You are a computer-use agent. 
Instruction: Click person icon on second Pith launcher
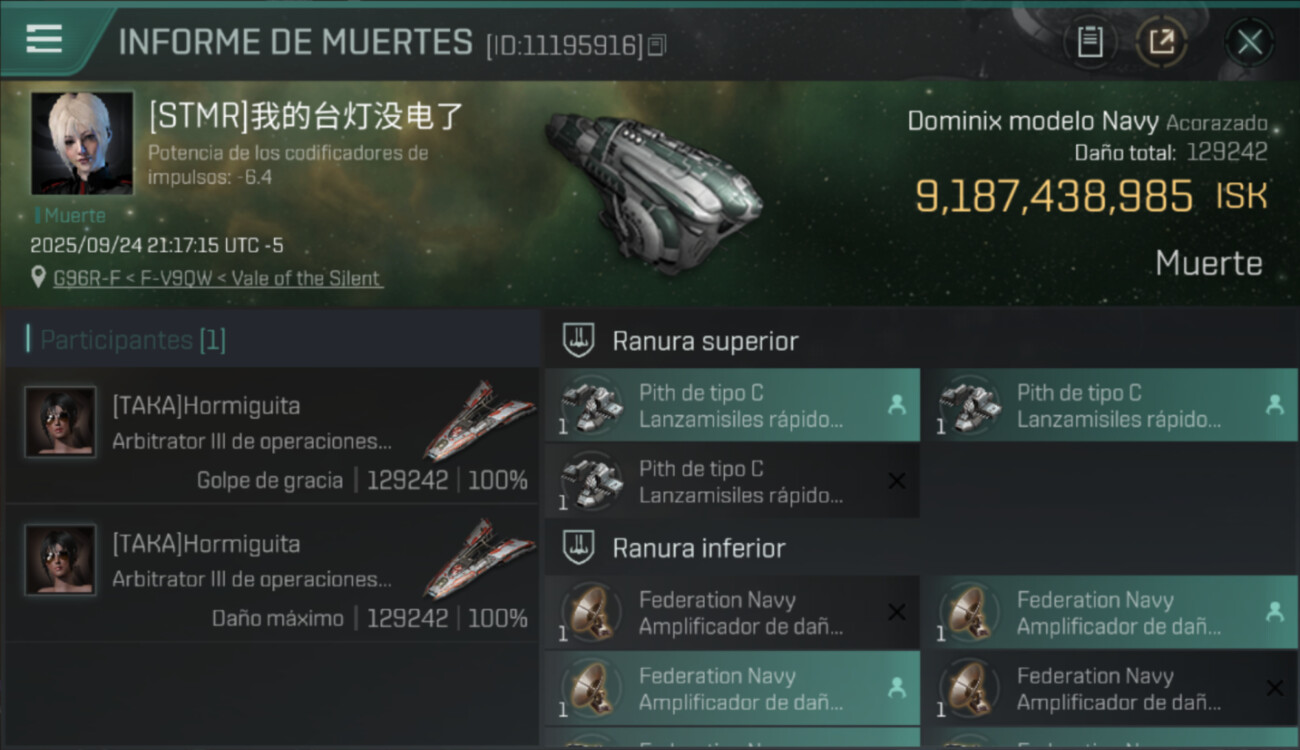pos(1274,405)
